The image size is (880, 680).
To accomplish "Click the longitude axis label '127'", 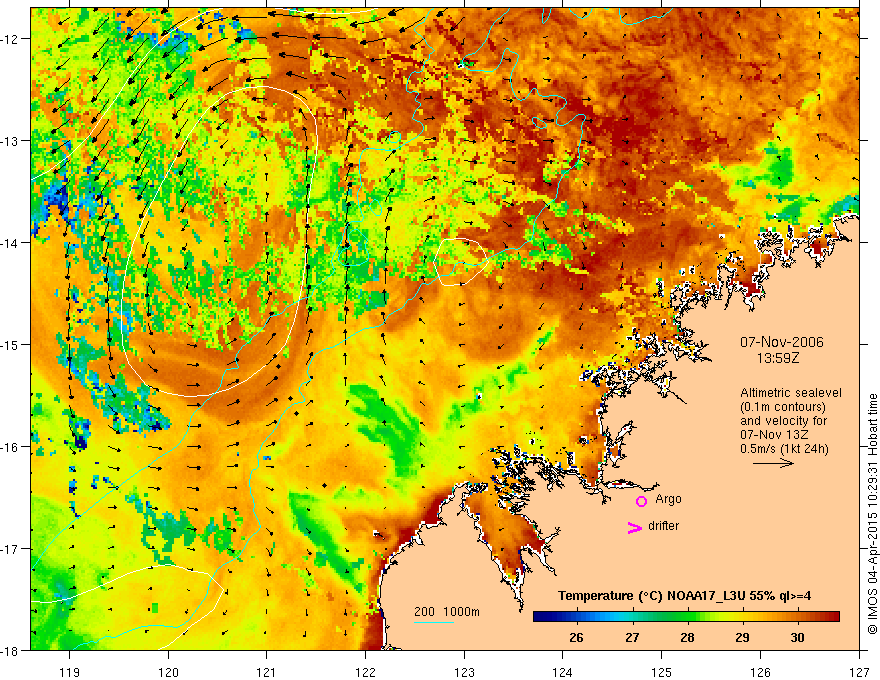I will tap(859, 672).
